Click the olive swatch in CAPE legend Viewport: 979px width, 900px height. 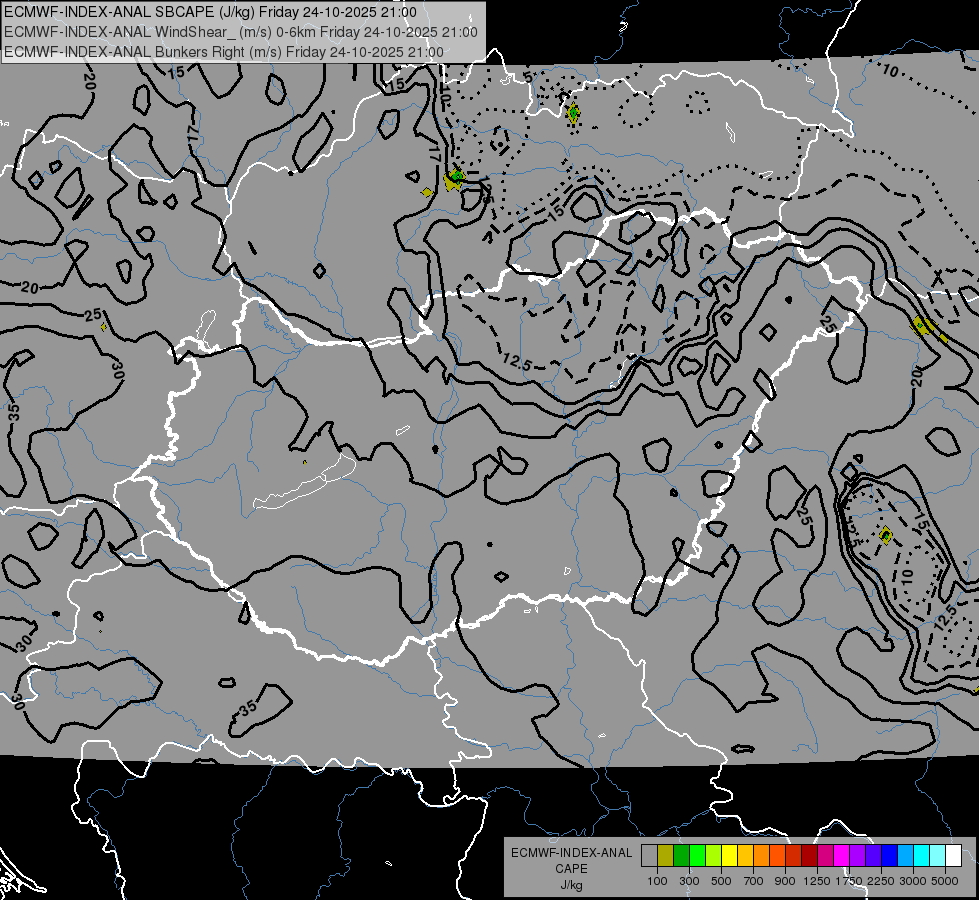[665, 856]
